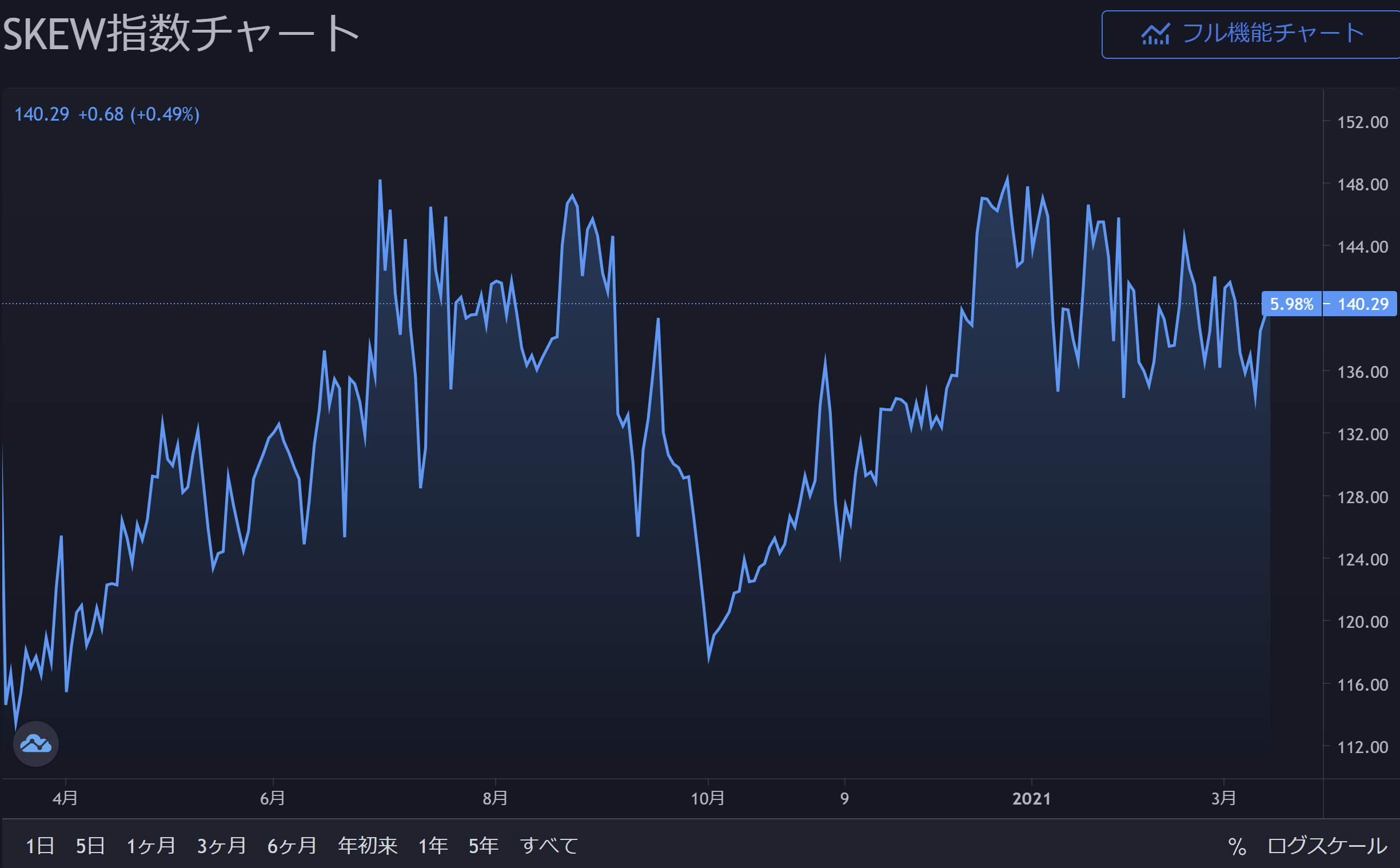Switch to 3ヶ月 range
Screen dimensions: 1400x868
pyautogui.click(x=221, y=846)
